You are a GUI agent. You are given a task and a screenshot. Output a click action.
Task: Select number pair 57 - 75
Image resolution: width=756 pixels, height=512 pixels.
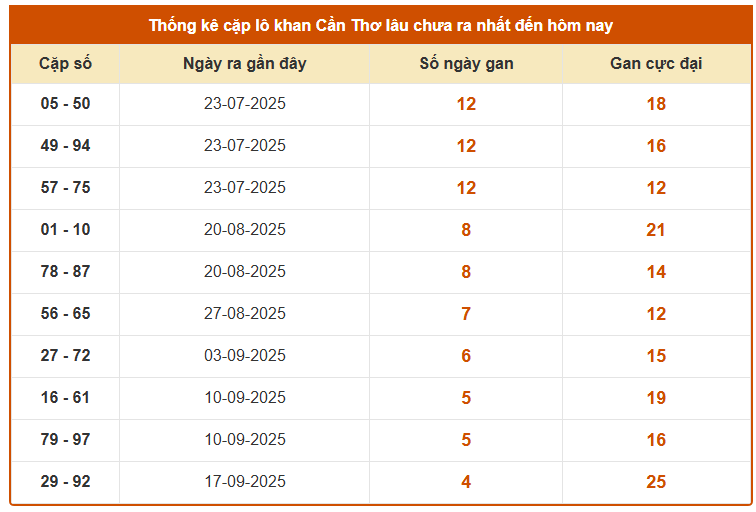pos(65,188)
